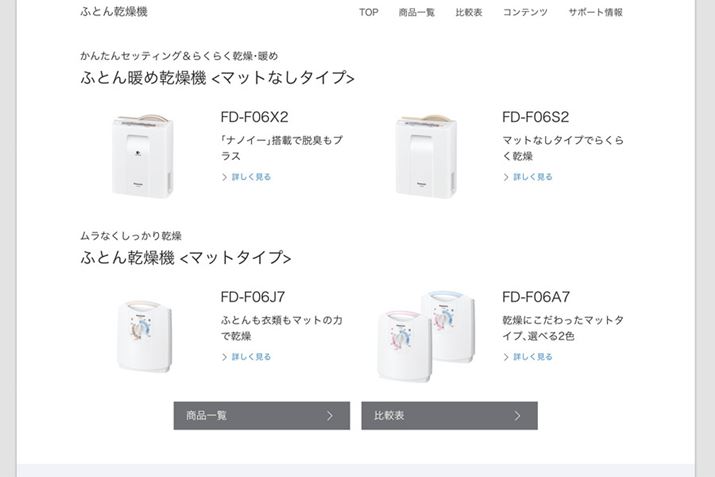715x477 pixels.
Task: Click the chevron arrow on 商品一覧 button
Action: 330,416
